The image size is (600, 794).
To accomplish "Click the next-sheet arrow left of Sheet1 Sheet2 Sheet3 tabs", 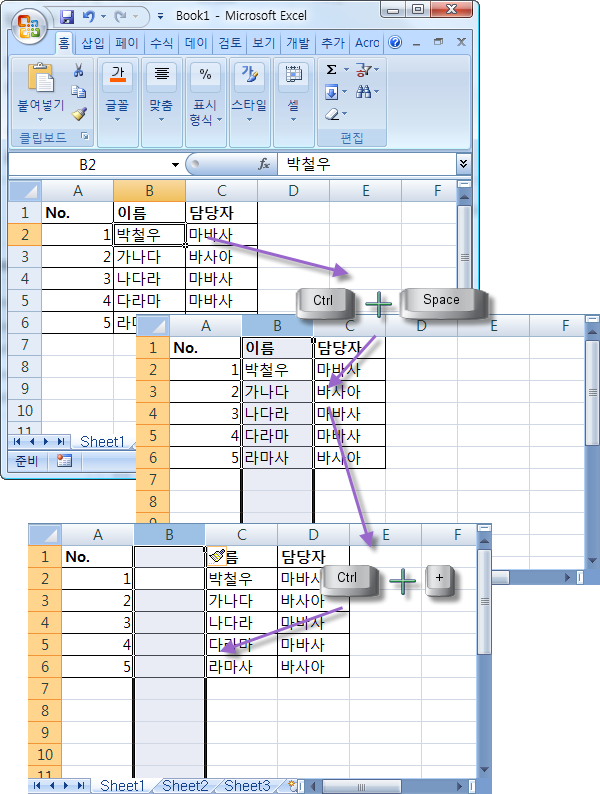I will coord(66,786).
